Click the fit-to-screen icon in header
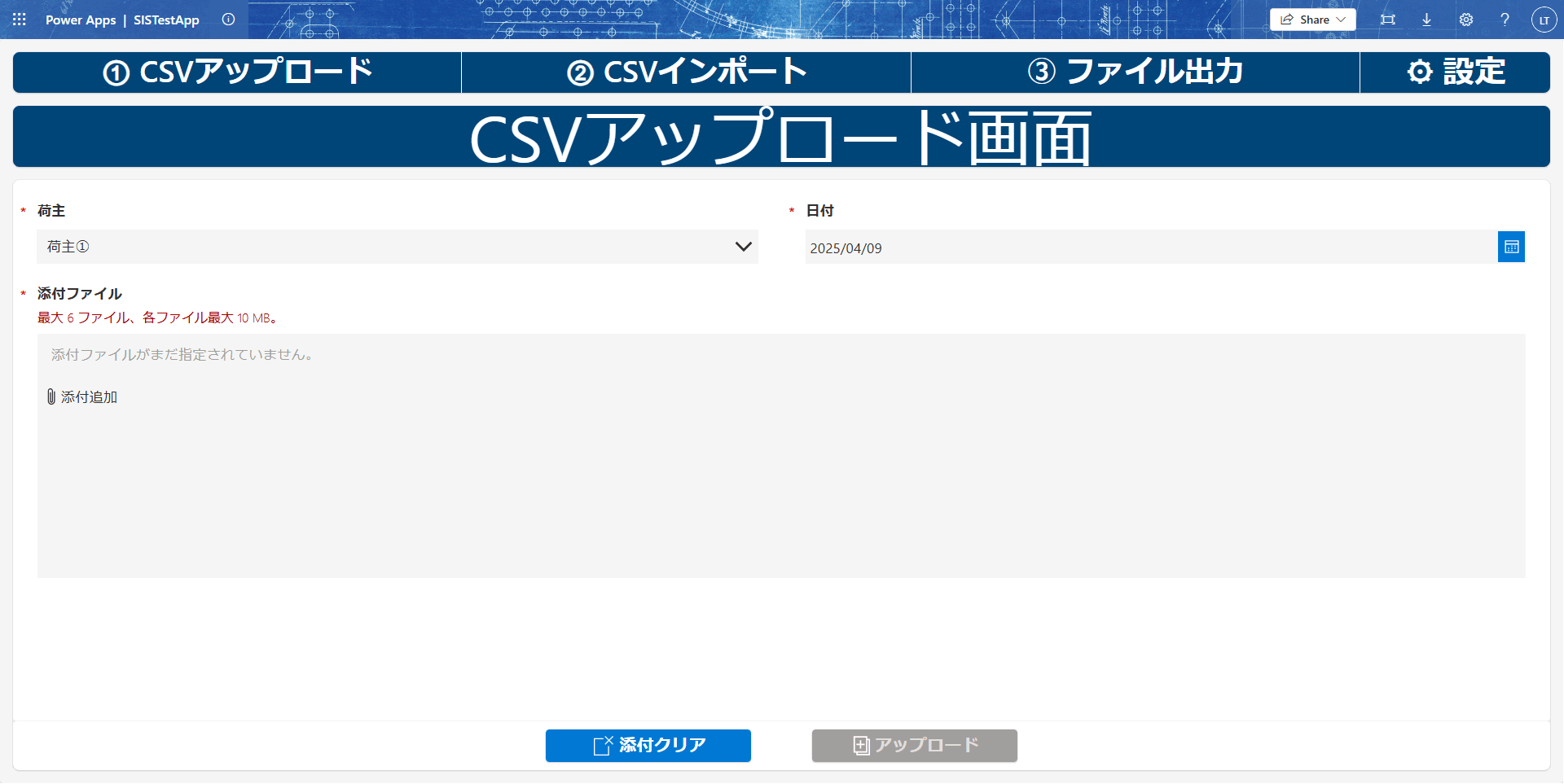 pyautogui.click(x=1387, y=20)
